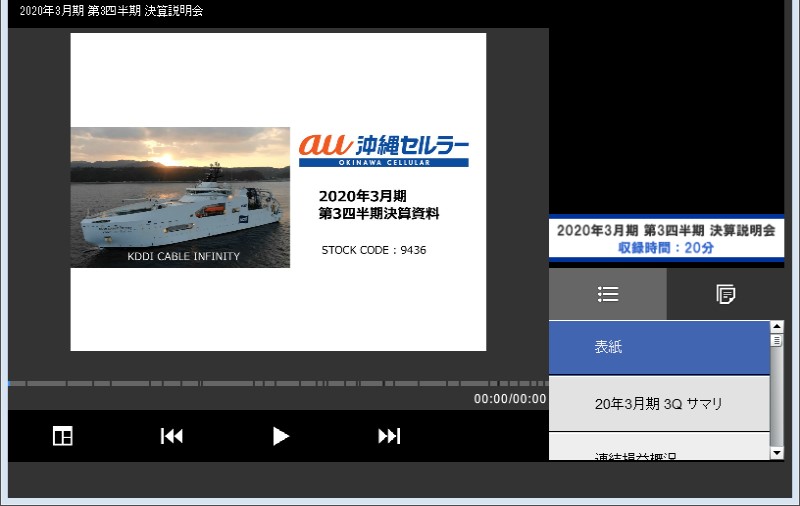Jump to the previous slide
Image resolution: width=800 pixels, height=506 pixels.
pyautogui.click(x=172, y=436)
